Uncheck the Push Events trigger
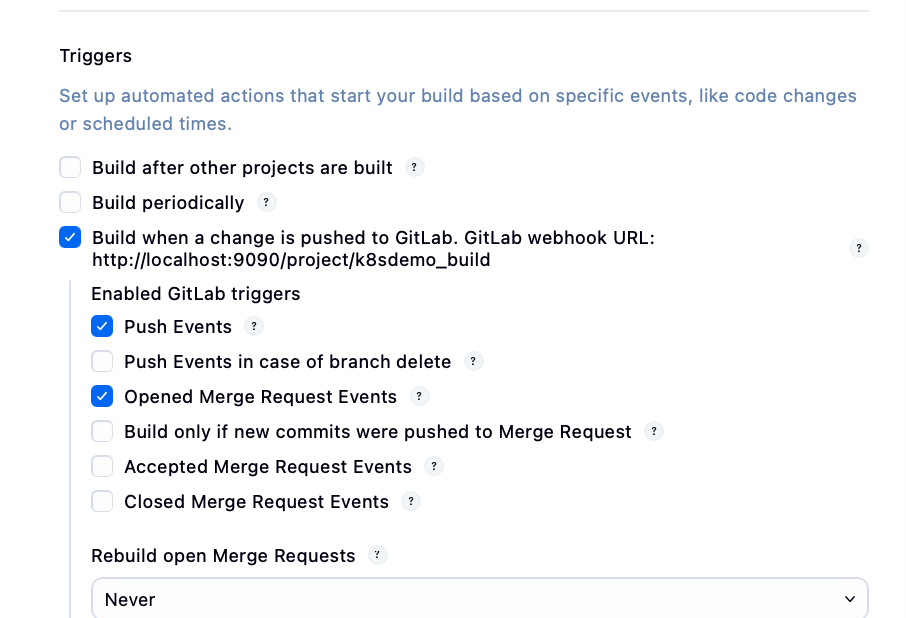The image size is (906, 618). tap(102, 326)
